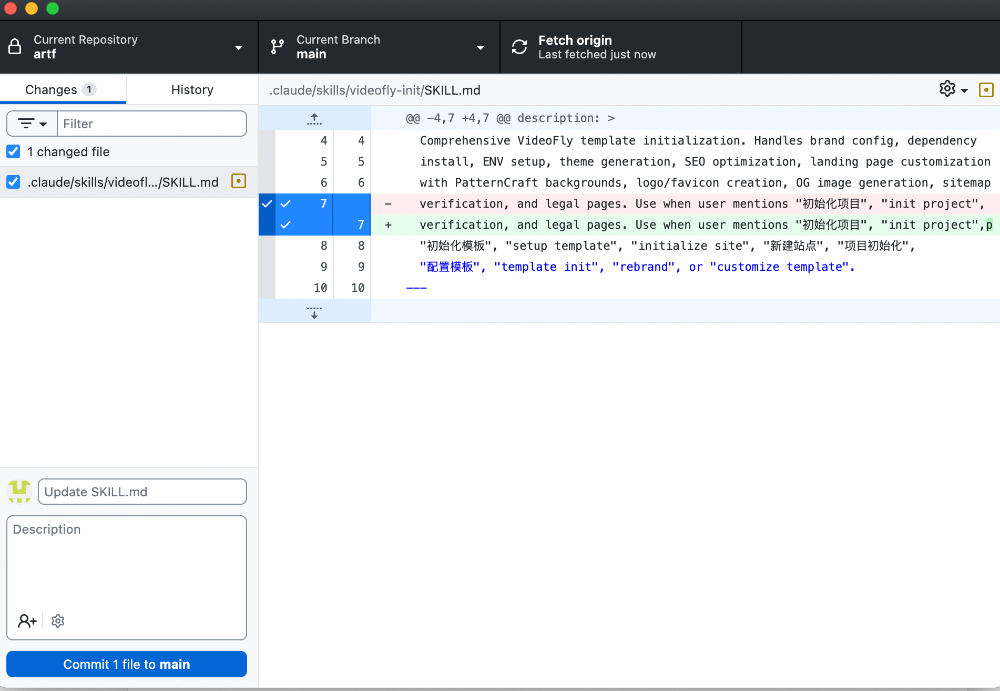
Task: Open the filter options dropdown
Action: (32, 124)
